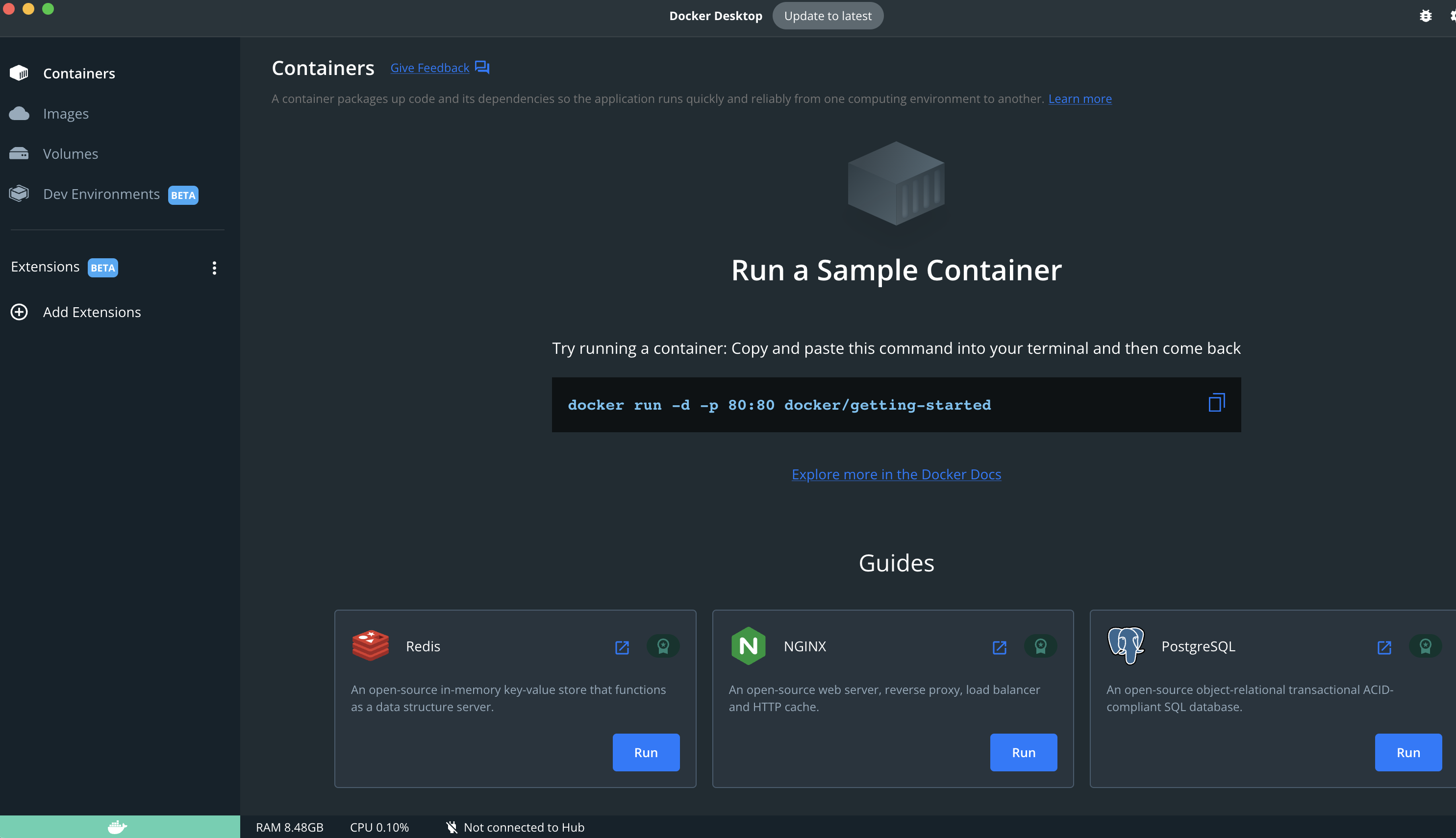The height and width of the screenshot is (838, 1456).
Task: Click the disconnected plug icon in status bar
Action: pos(452,827)
